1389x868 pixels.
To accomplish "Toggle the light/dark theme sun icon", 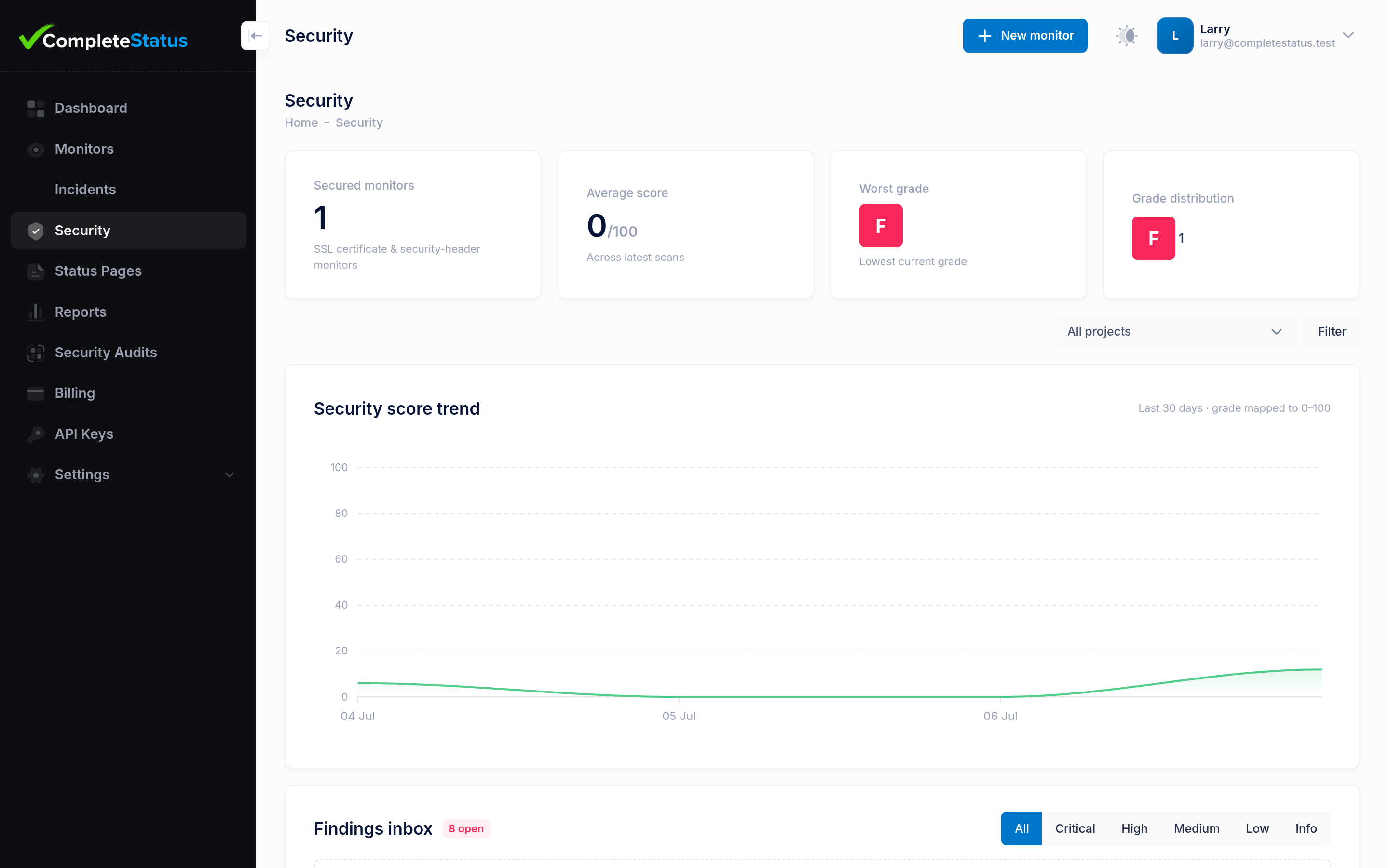I will [1127, 36].
